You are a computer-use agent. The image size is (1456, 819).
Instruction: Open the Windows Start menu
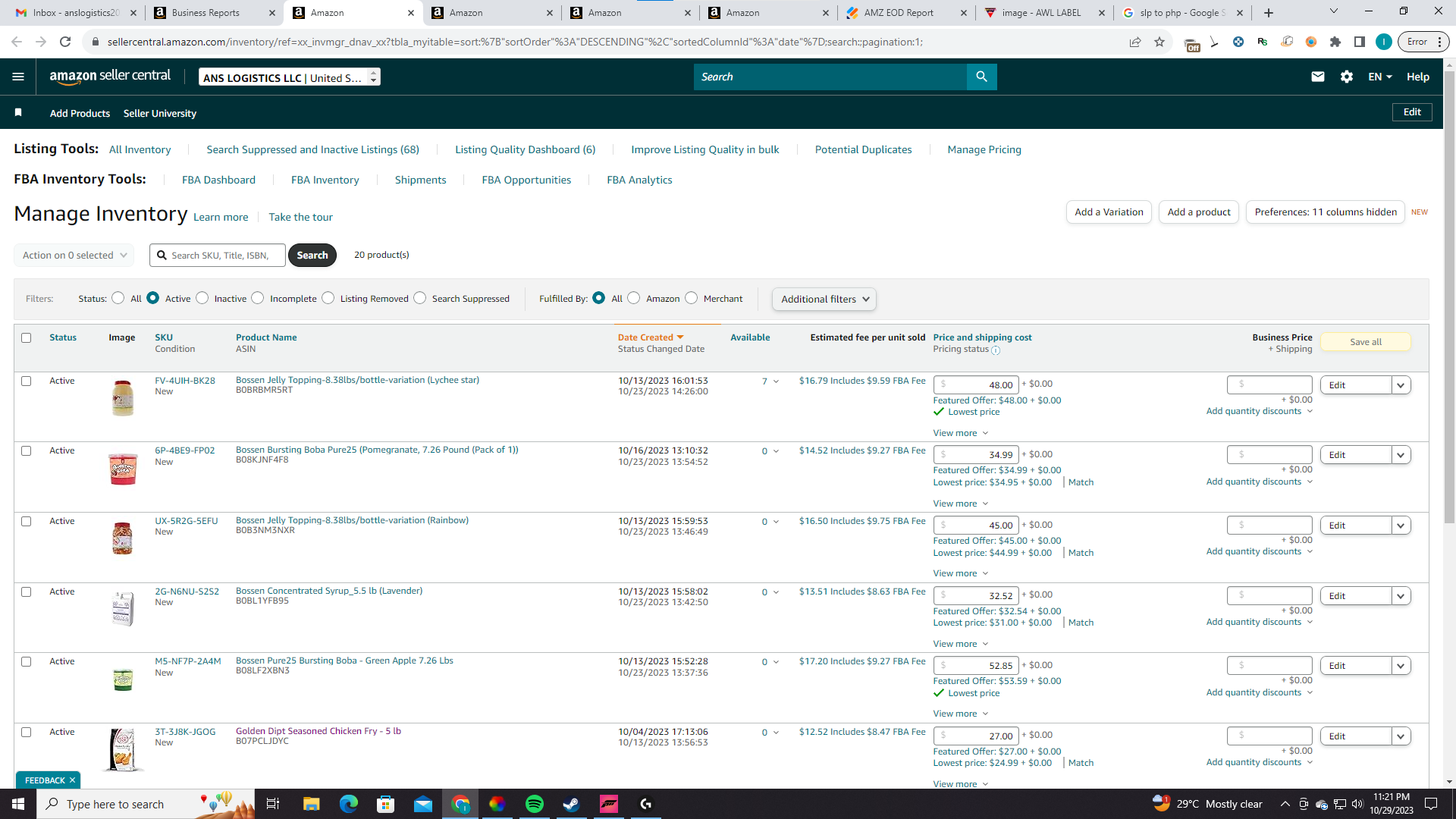point(18,804)
